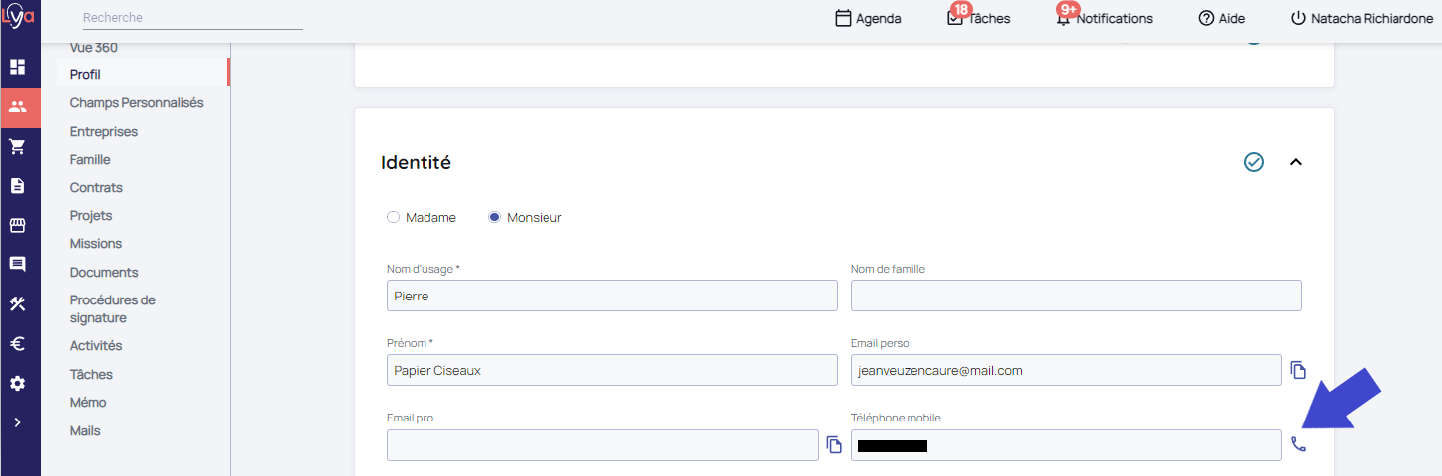Click the Identité validation checkmark icon
The height and width of the screenshot is (476, 1442).
[x=1253, y=162]
